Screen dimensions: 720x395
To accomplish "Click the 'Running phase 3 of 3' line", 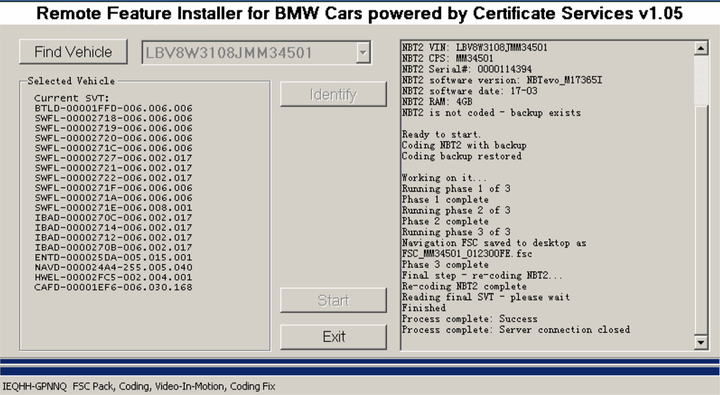I will [x=456, y=232].
